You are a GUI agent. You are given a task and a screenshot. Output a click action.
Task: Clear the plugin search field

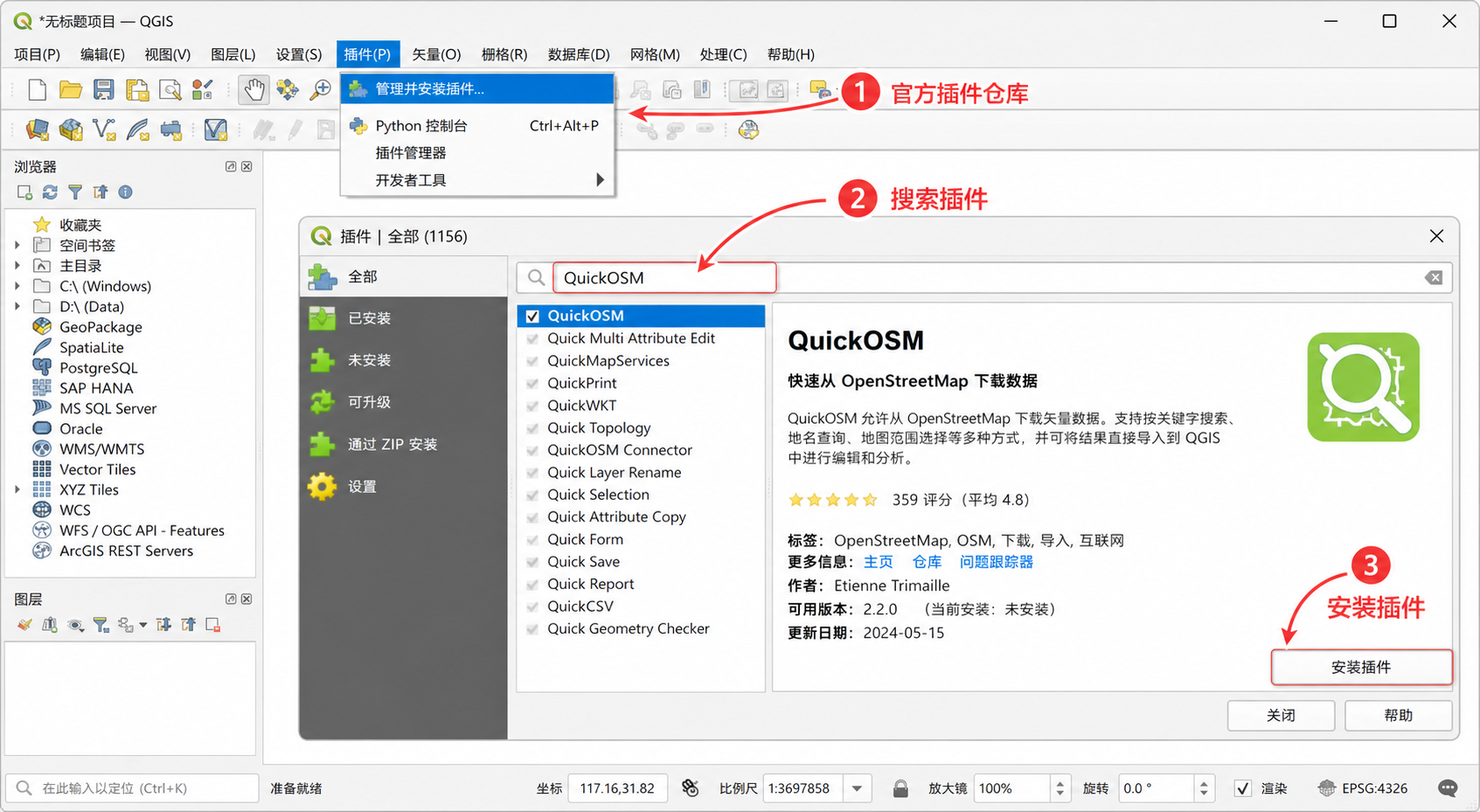point(1434,278)
